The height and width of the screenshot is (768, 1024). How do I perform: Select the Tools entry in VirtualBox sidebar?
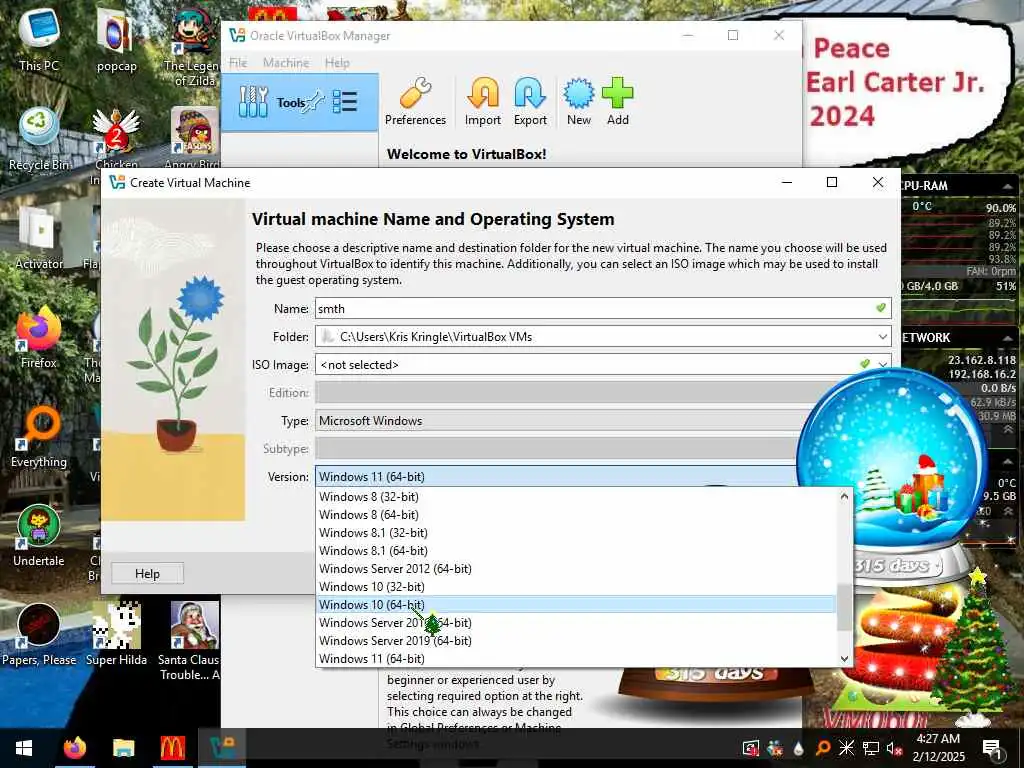(x=300, y=103)
